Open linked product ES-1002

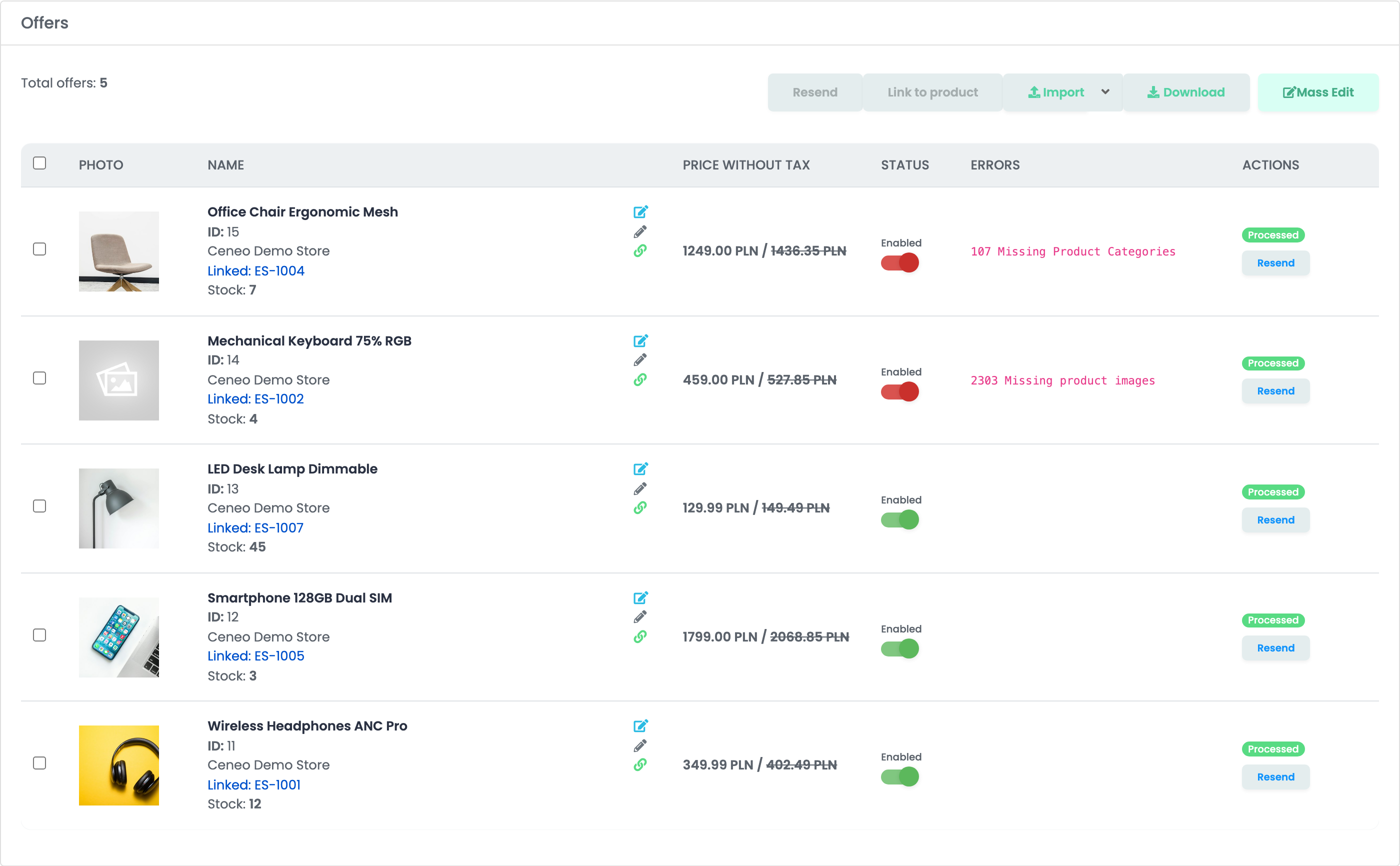pyautogui.click(x=255, y=399)
